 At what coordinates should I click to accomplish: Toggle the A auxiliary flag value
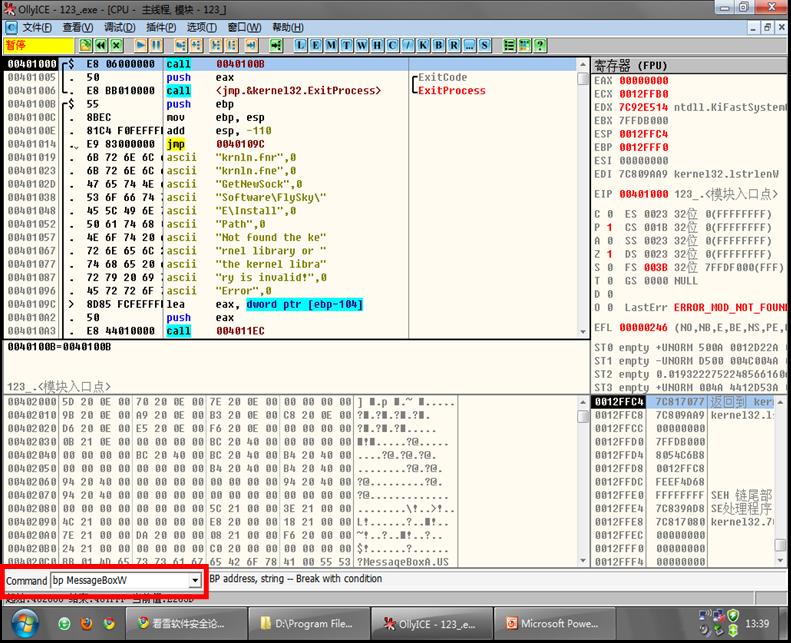point(609,241)
